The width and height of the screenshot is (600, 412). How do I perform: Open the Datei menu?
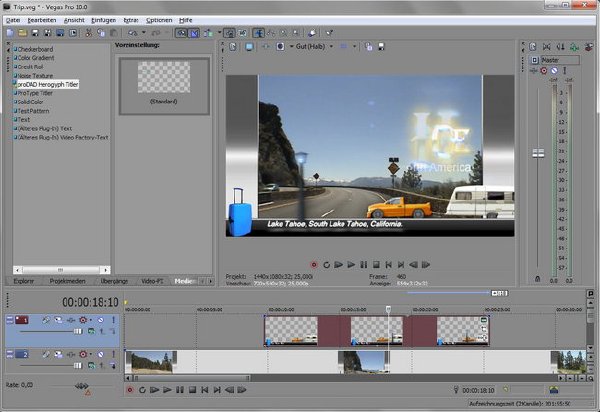click(13, 20)
